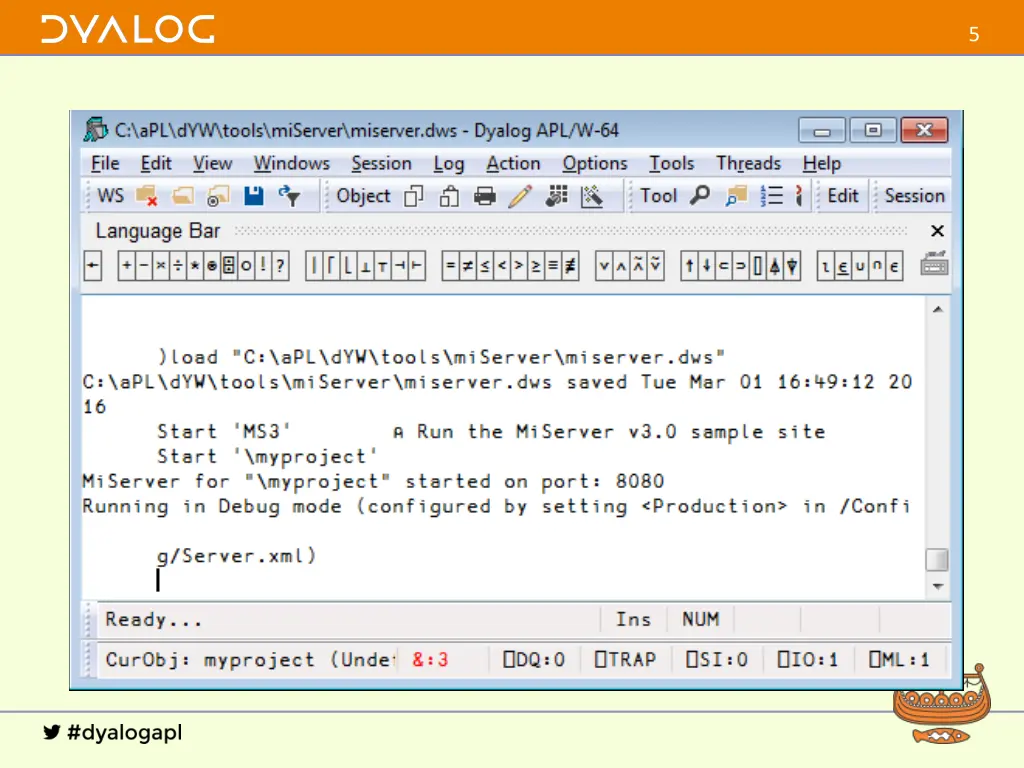Click the keyboard icon on the Language Bar
The height and width of the screenshot is (768, 1024).
pyautogui.click(x=935, y=264)
